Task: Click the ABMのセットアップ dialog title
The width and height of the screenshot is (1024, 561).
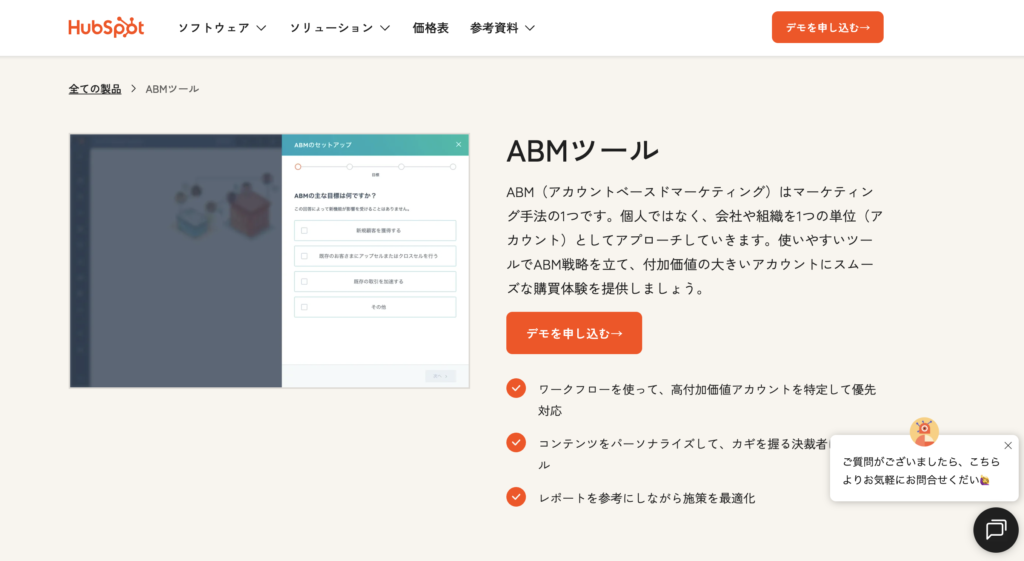Action: coord(323,145)
